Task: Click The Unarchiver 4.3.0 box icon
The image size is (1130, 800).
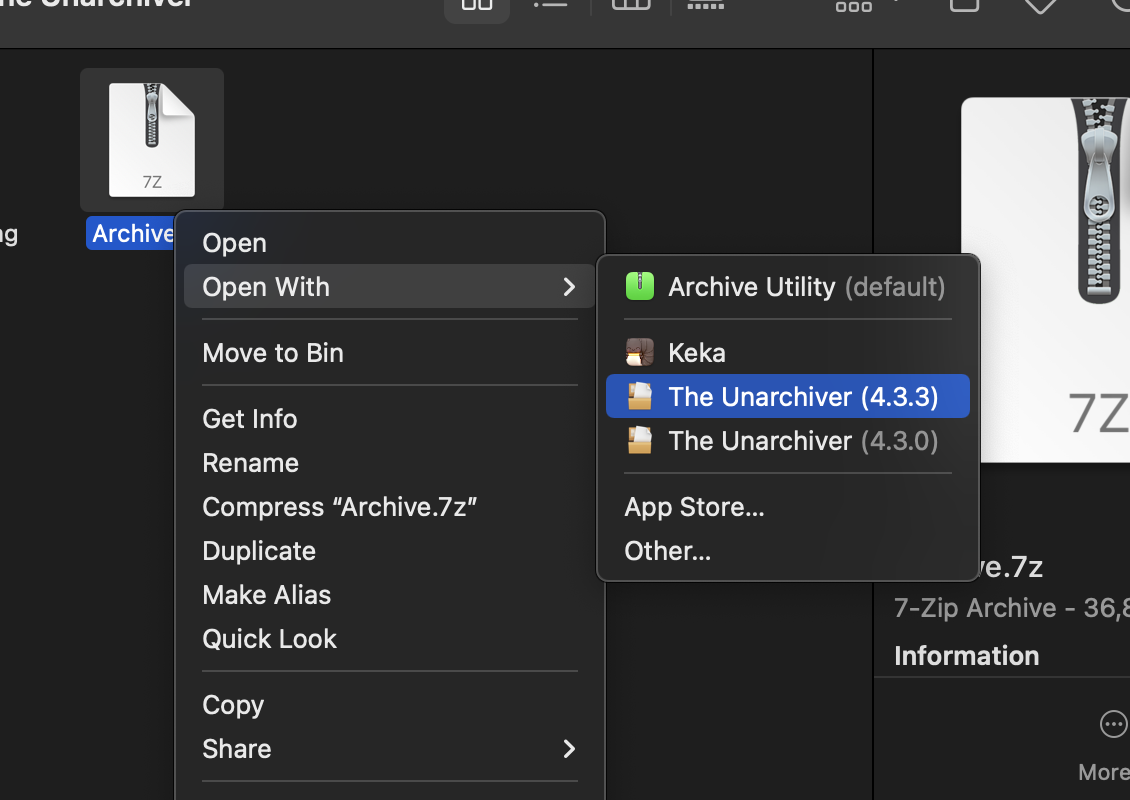Action: pyautogui.click(x=639, y=440)
